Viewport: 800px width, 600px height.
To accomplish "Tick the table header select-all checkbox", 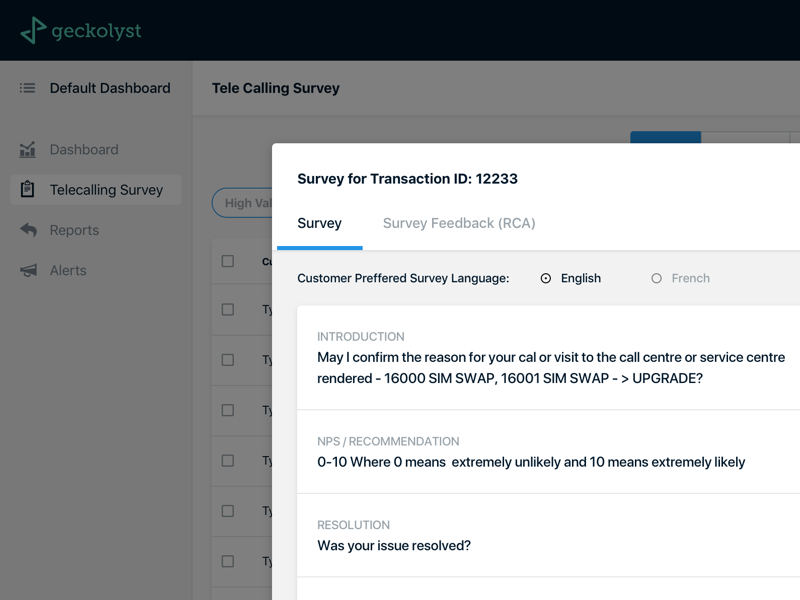I will (x=228, y=261).
